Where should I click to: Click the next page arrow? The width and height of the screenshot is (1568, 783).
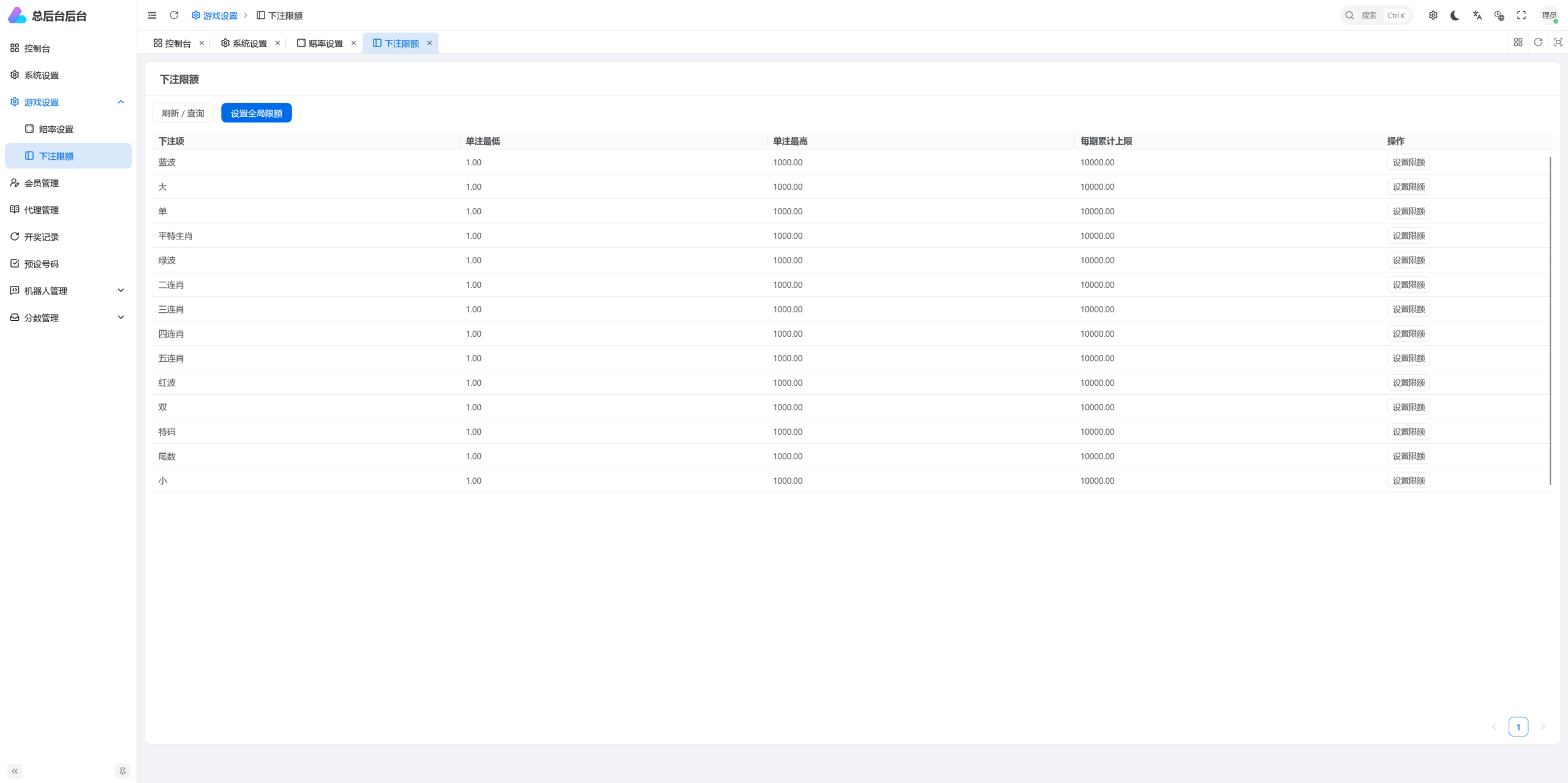1543,727
